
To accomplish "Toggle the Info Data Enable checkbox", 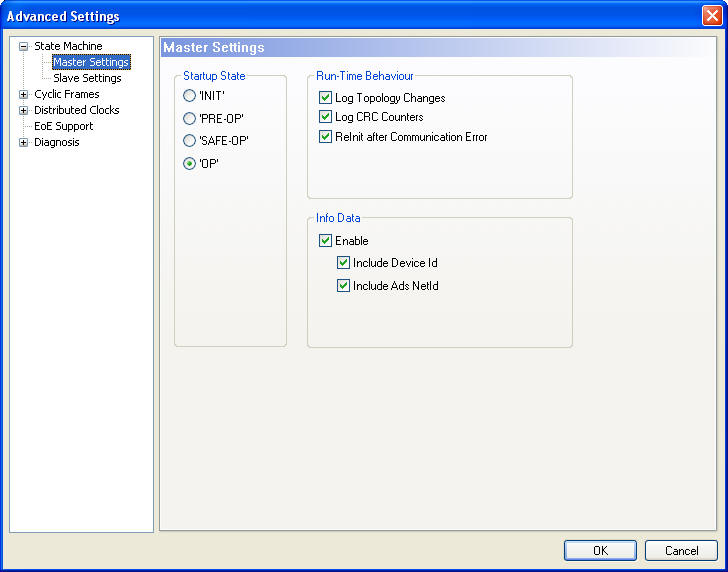I will pos(325,241).
